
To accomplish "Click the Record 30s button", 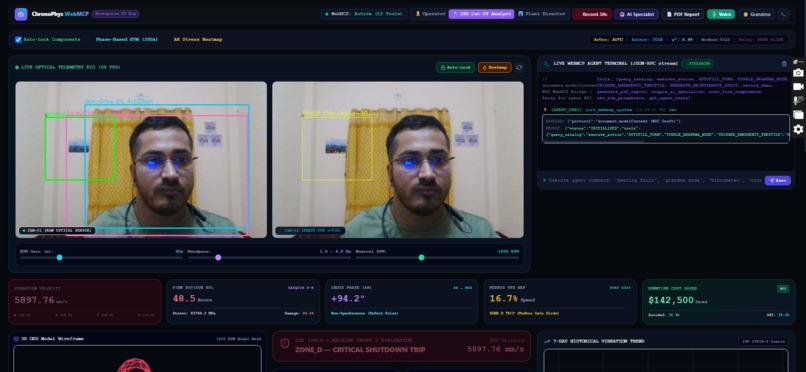I will click(x=592, y=14).
